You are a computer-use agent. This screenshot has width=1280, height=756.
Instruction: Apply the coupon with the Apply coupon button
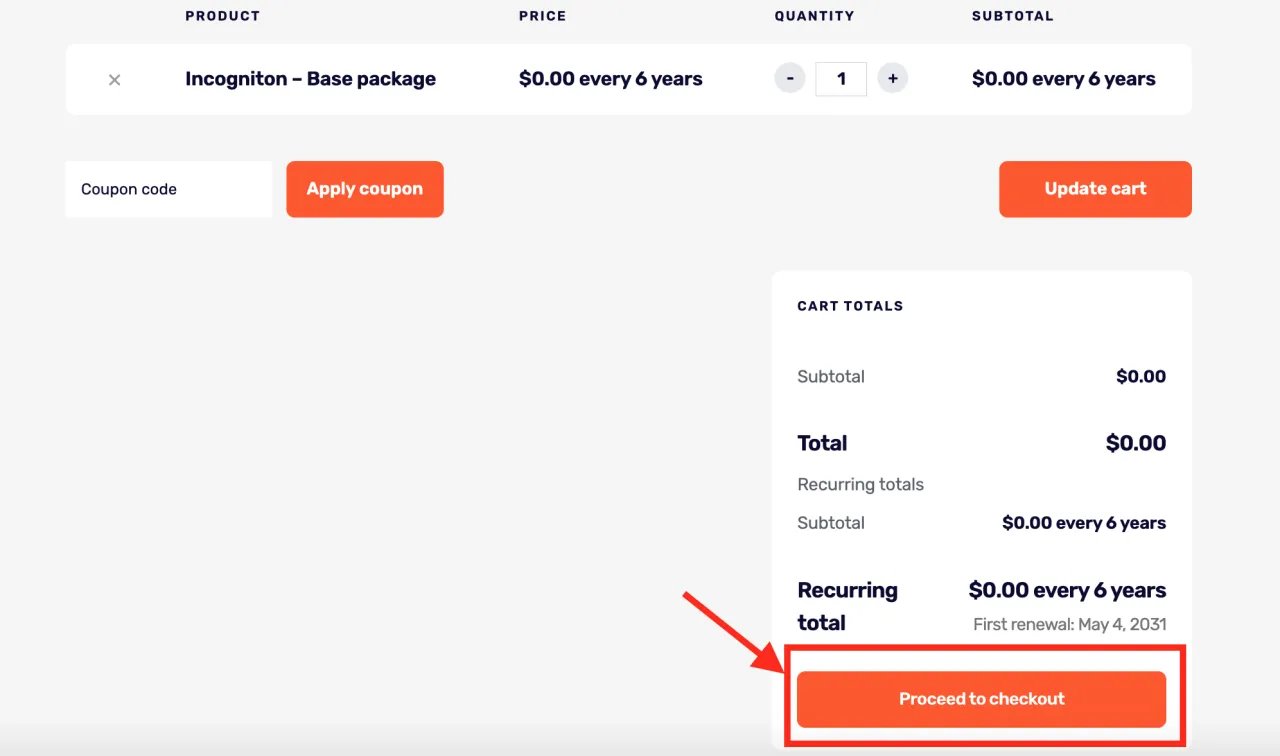(365, 189)
